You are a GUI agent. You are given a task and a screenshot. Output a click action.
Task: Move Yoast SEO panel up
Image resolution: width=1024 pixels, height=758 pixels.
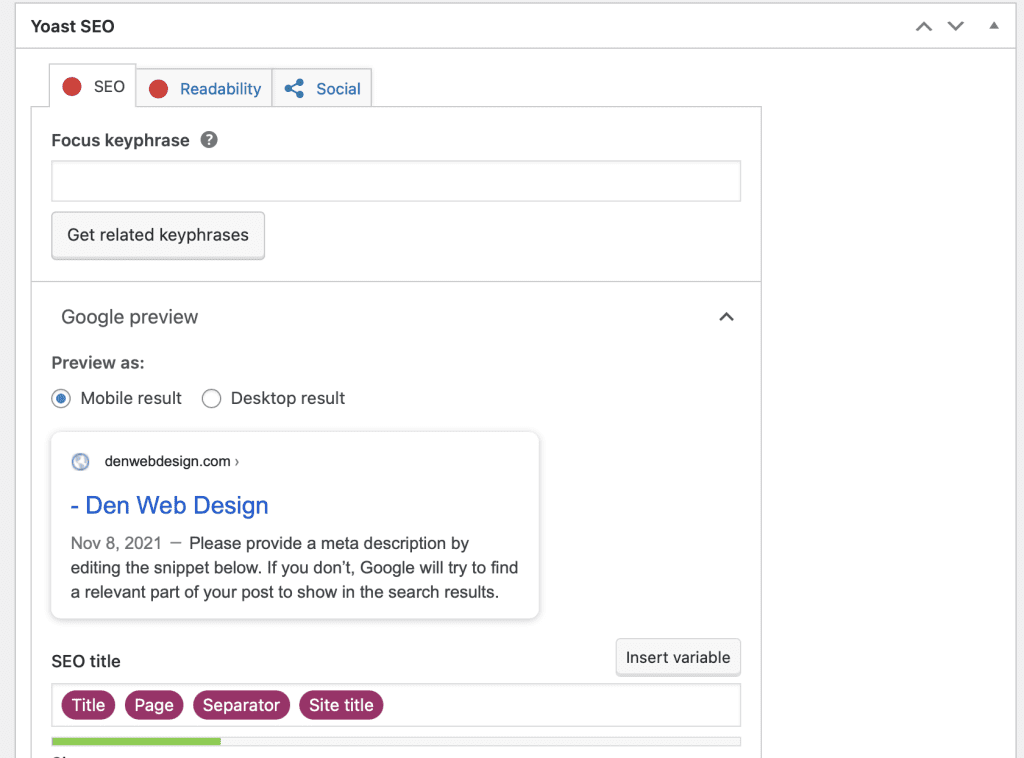923,27
